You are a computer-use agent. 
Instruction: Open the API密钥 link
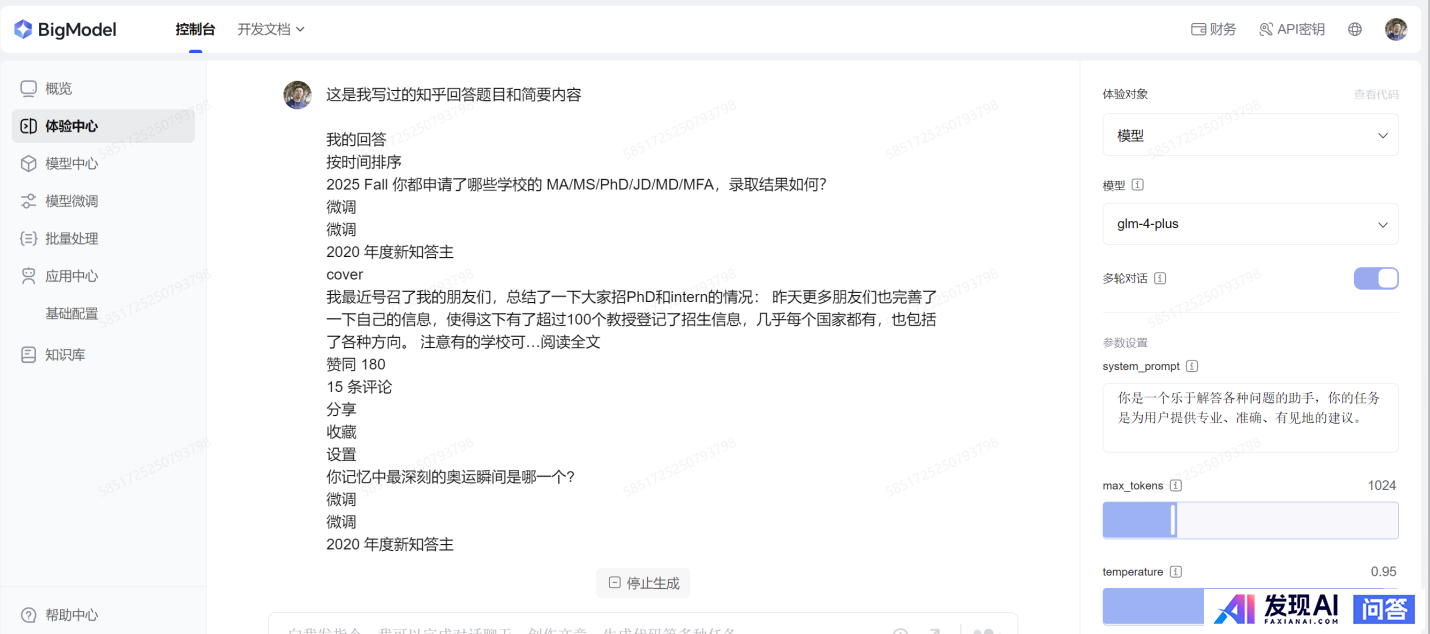click(x=1292, y=30)
